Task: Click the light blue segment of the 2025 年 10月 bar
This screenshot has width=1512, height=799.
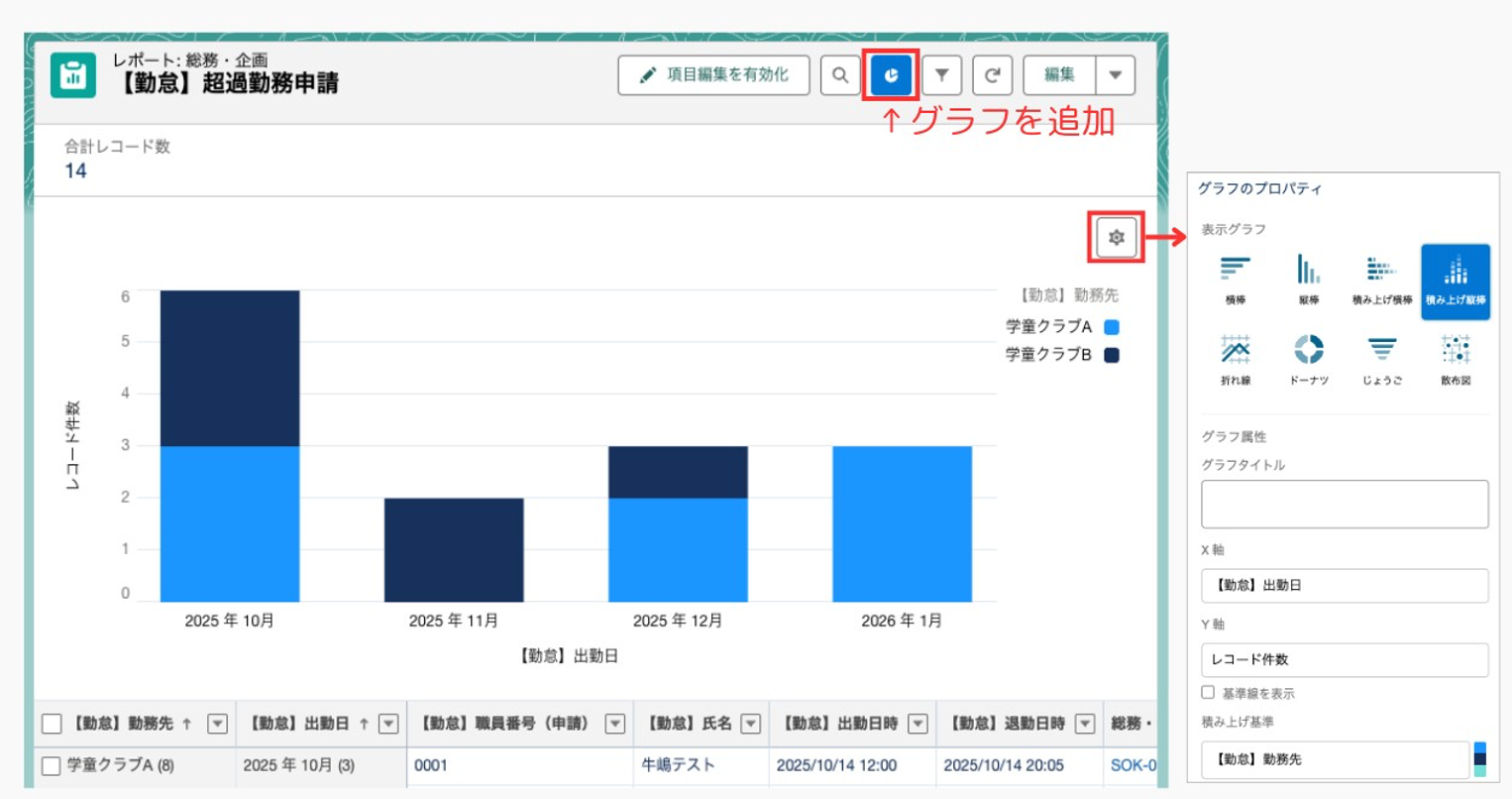Action: coord(230,523)
